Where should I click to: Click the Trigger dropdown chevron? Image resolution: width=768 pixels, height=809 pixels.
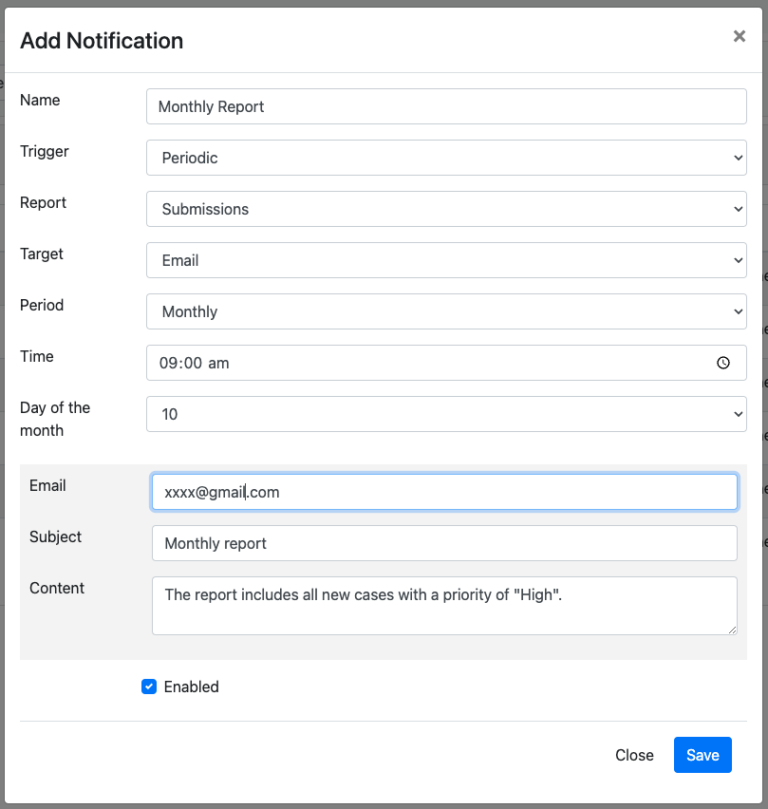(737, 157)
